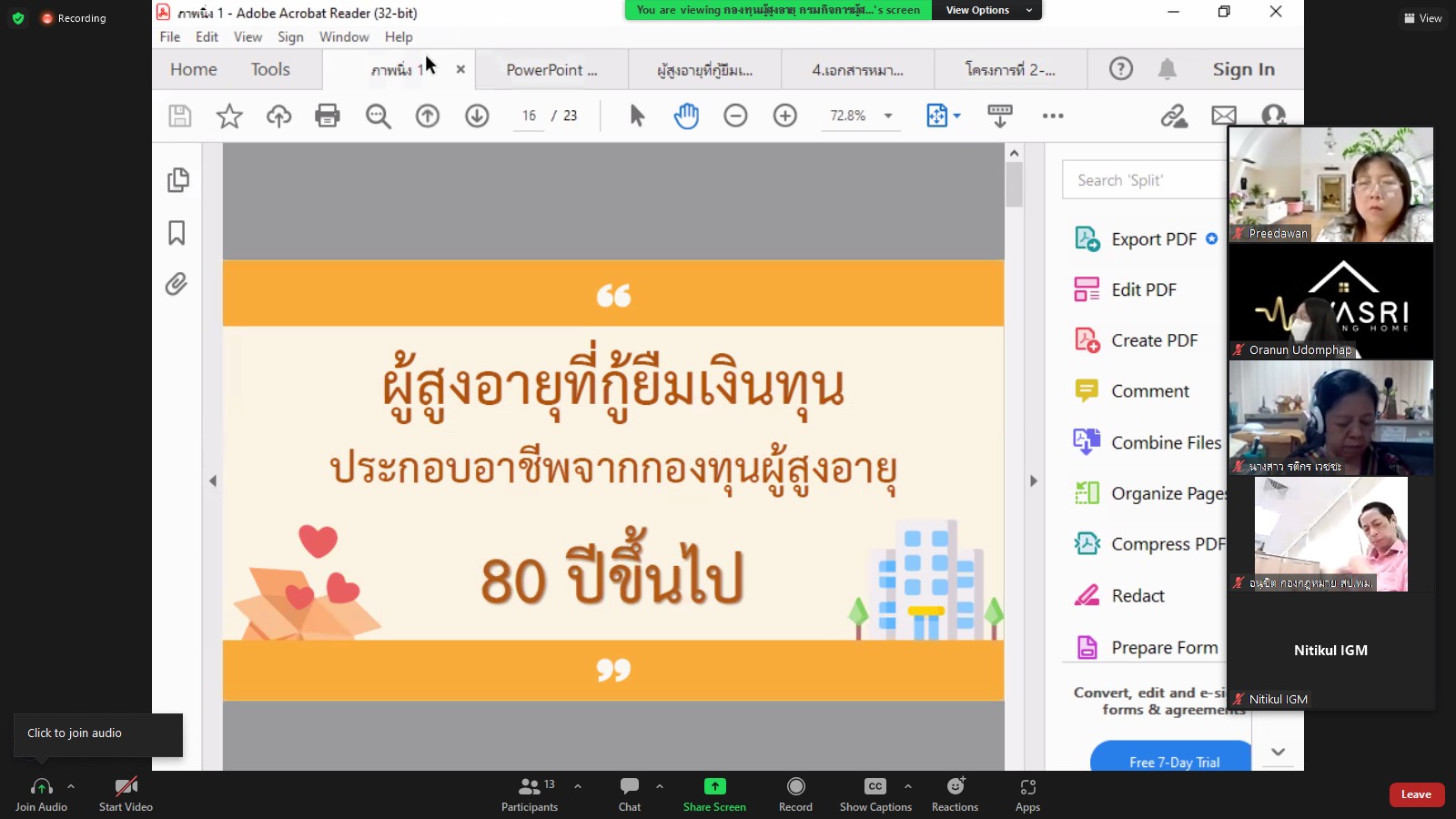This screenshot has height=819, width=1456.
Task: Click the share link icon
Action: tap(1174, 116)
